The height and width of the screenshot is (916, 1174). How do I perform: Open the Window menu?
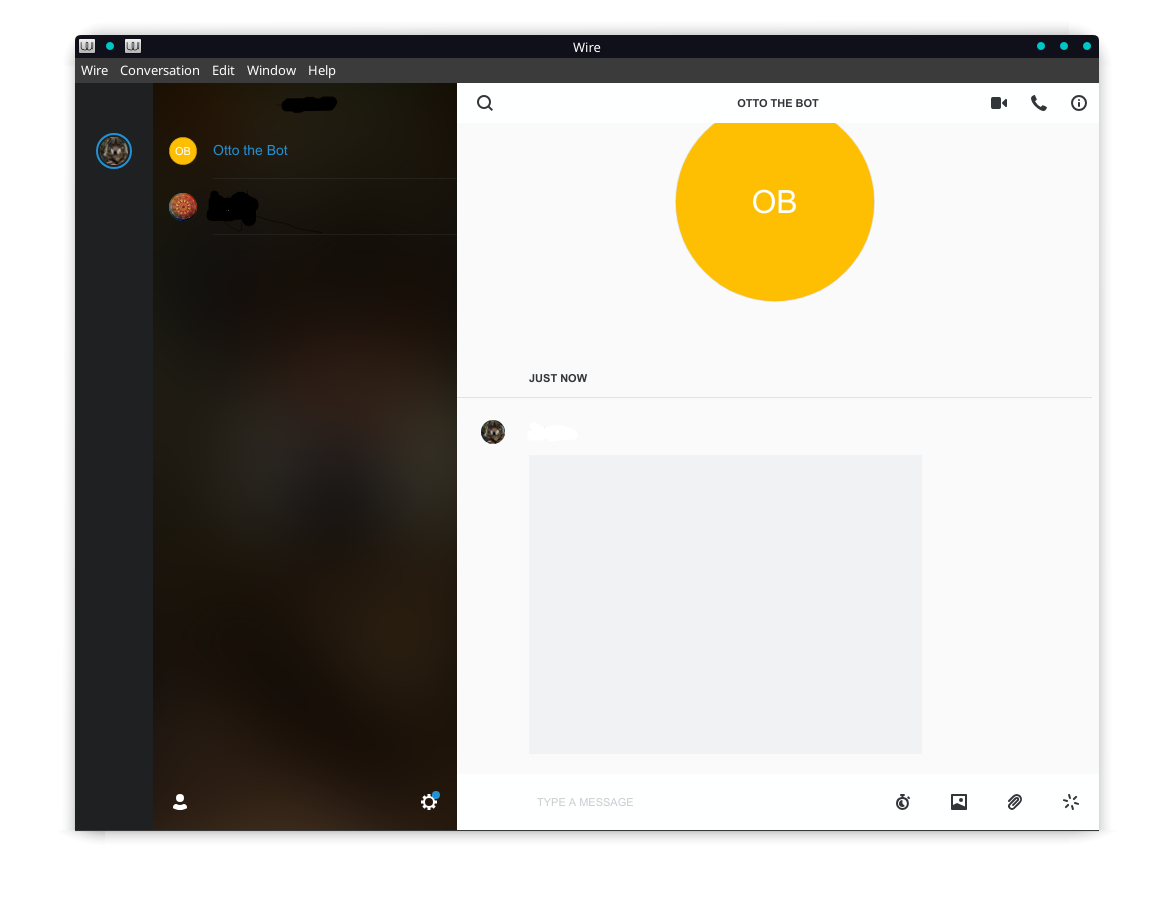[271, 70]
